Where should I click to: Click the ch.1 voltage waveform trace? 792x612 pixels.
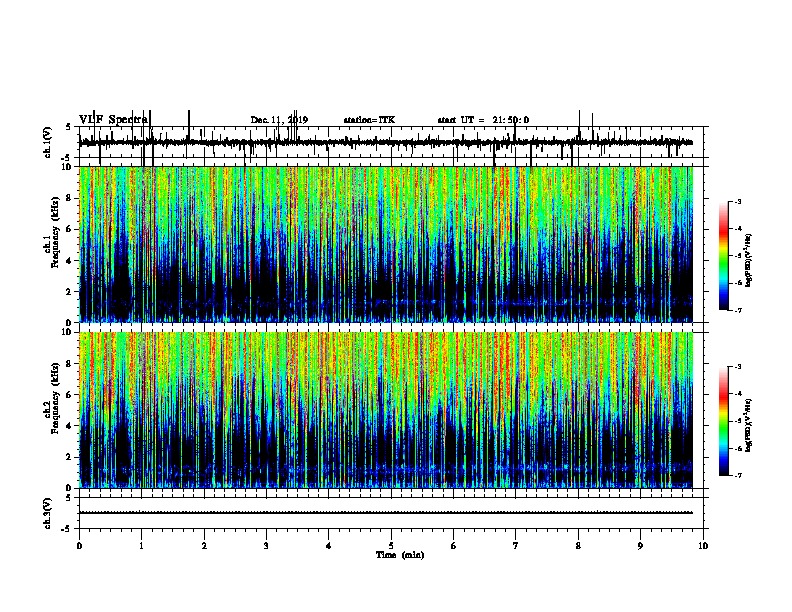click(386, 142)
